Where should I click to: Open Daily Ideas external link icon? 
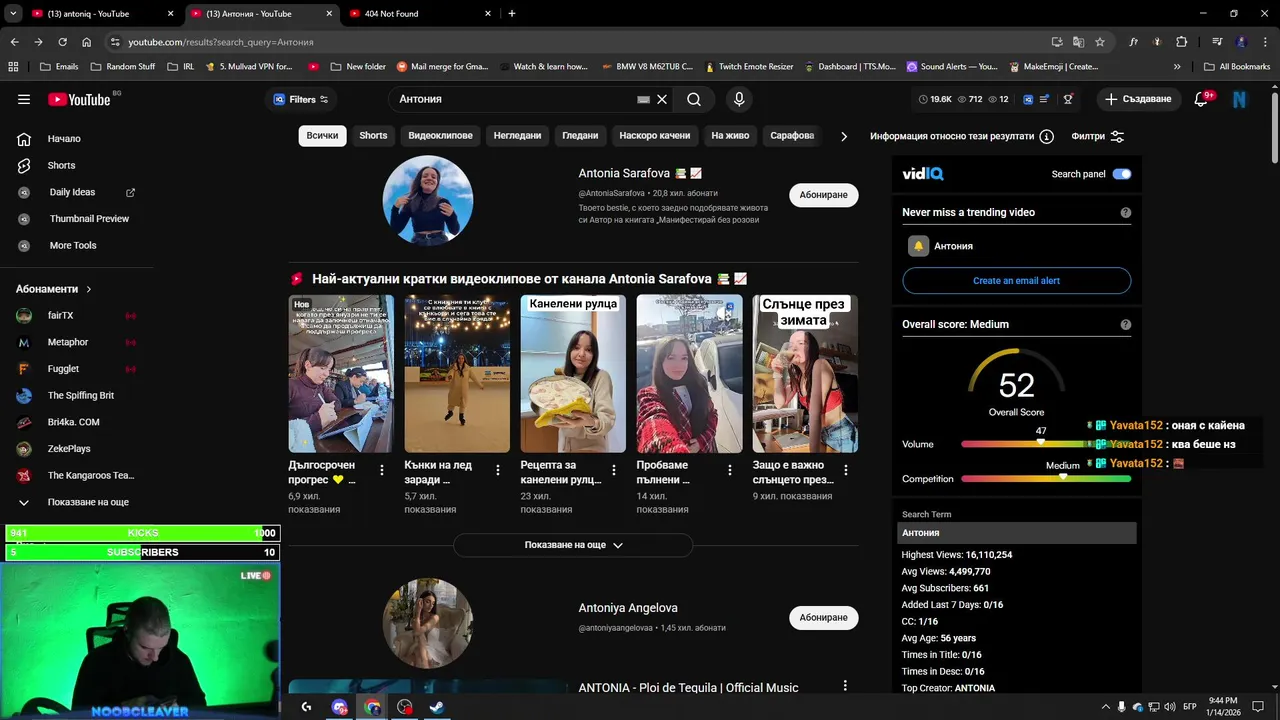pyautogui.click(x=130, y=192)
